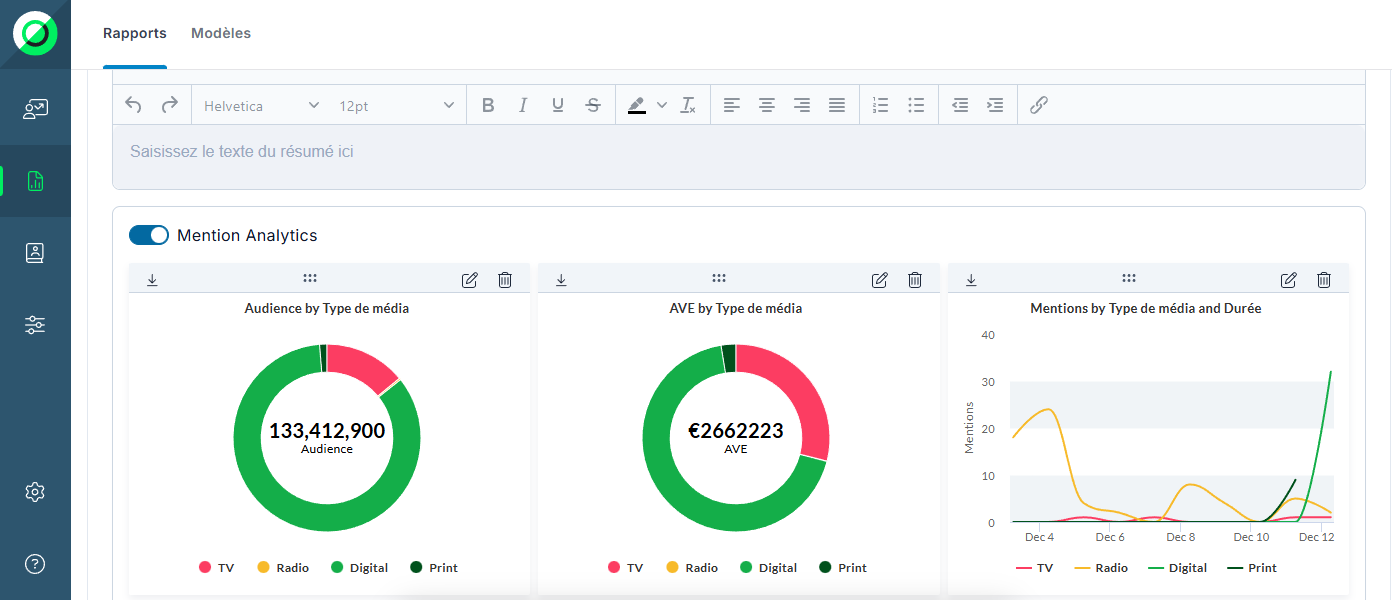Insert a hyperlink in the editor
1392x600 pixels.
1038,104
